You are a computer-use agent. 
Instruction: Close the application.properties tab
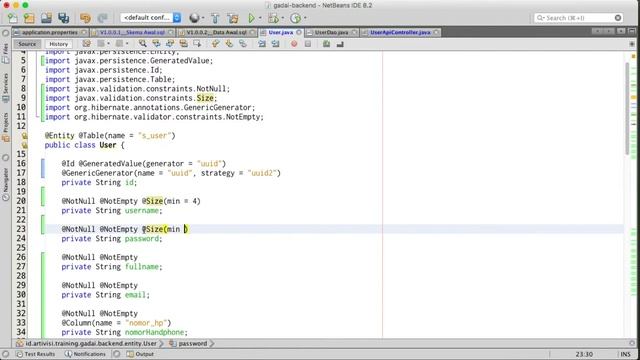pyautogui.click(x=84, y=32)
